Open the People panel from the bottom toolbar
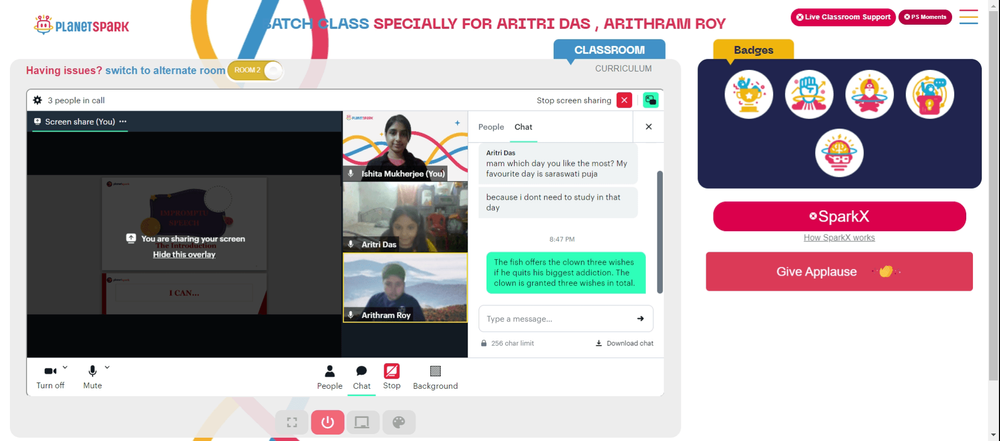 coord(330,378)
